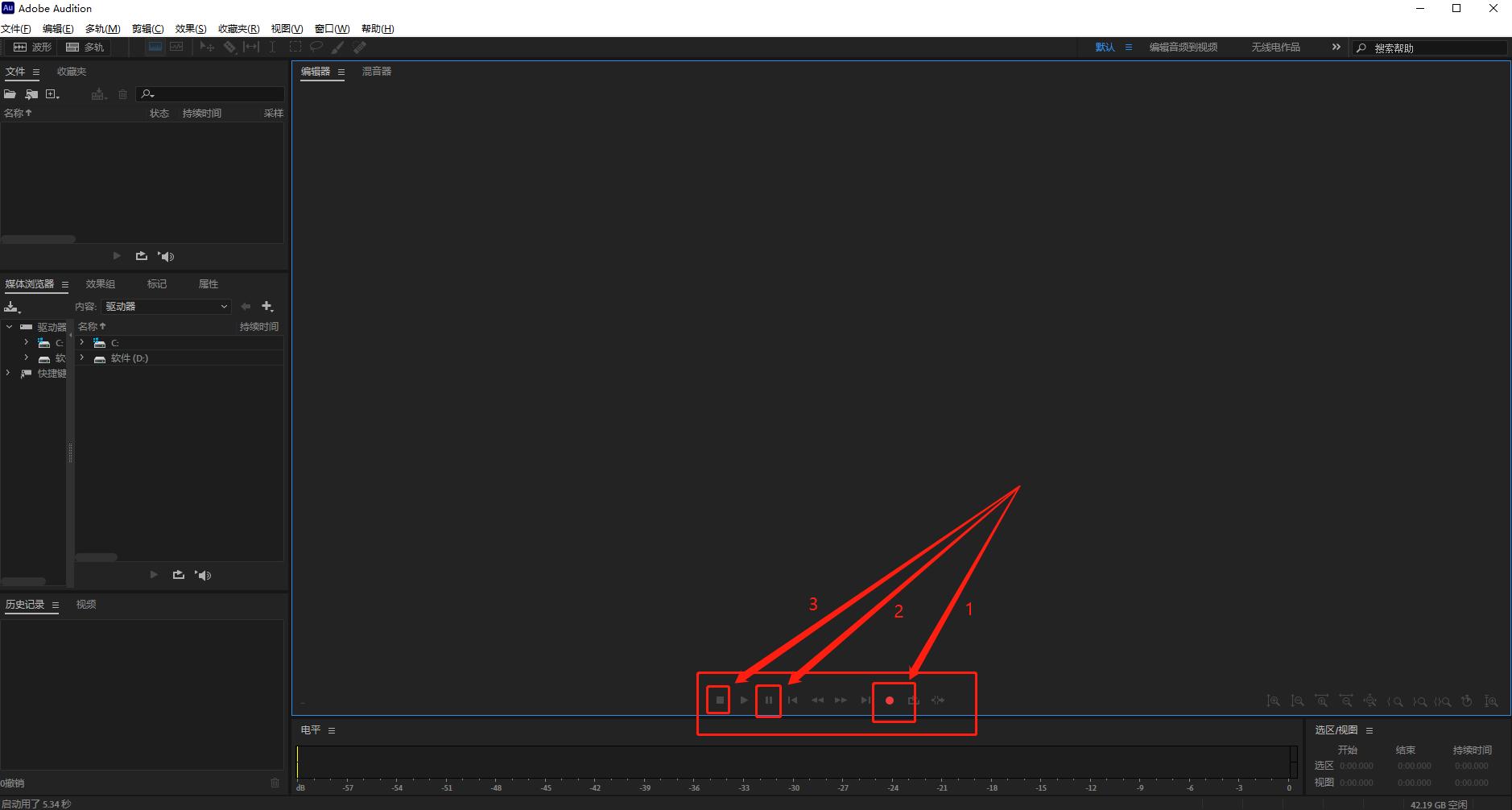The image size is (1512, 810).
Task: Open the 效果(S) menu
Action: [x=191, y=29]
